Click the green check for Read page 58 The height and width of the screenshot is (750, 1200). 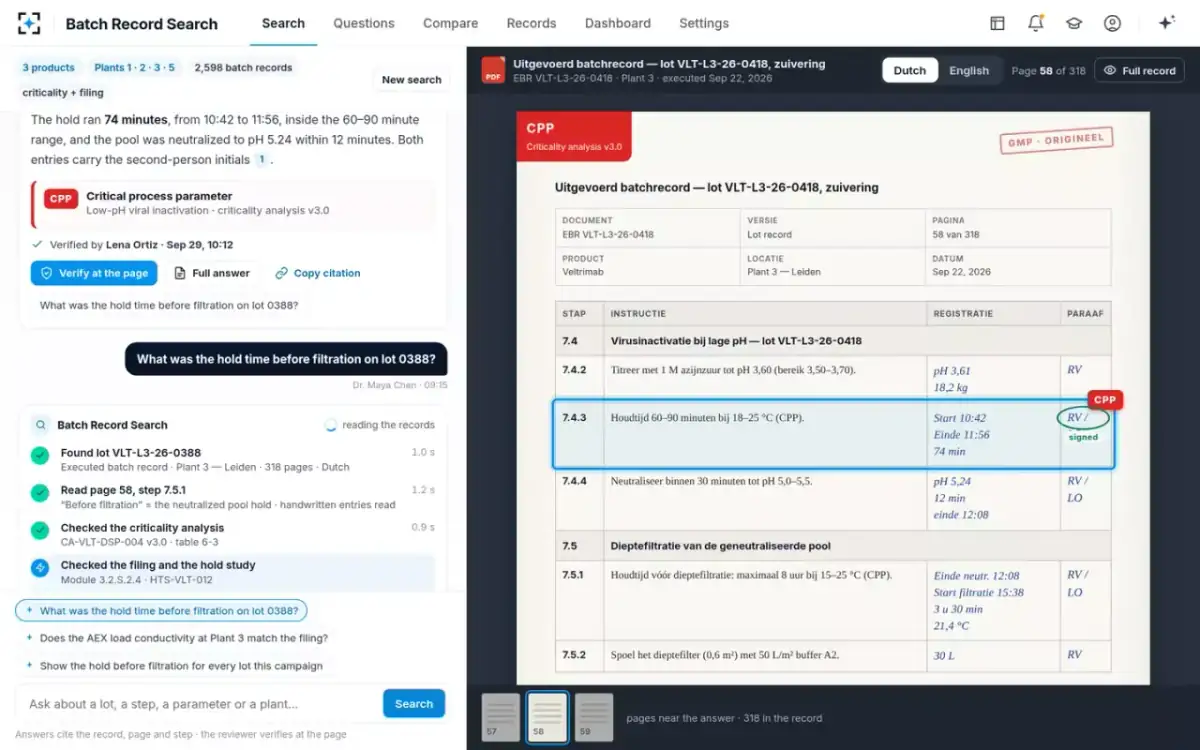pyautogui.click(x=40, y=493)
